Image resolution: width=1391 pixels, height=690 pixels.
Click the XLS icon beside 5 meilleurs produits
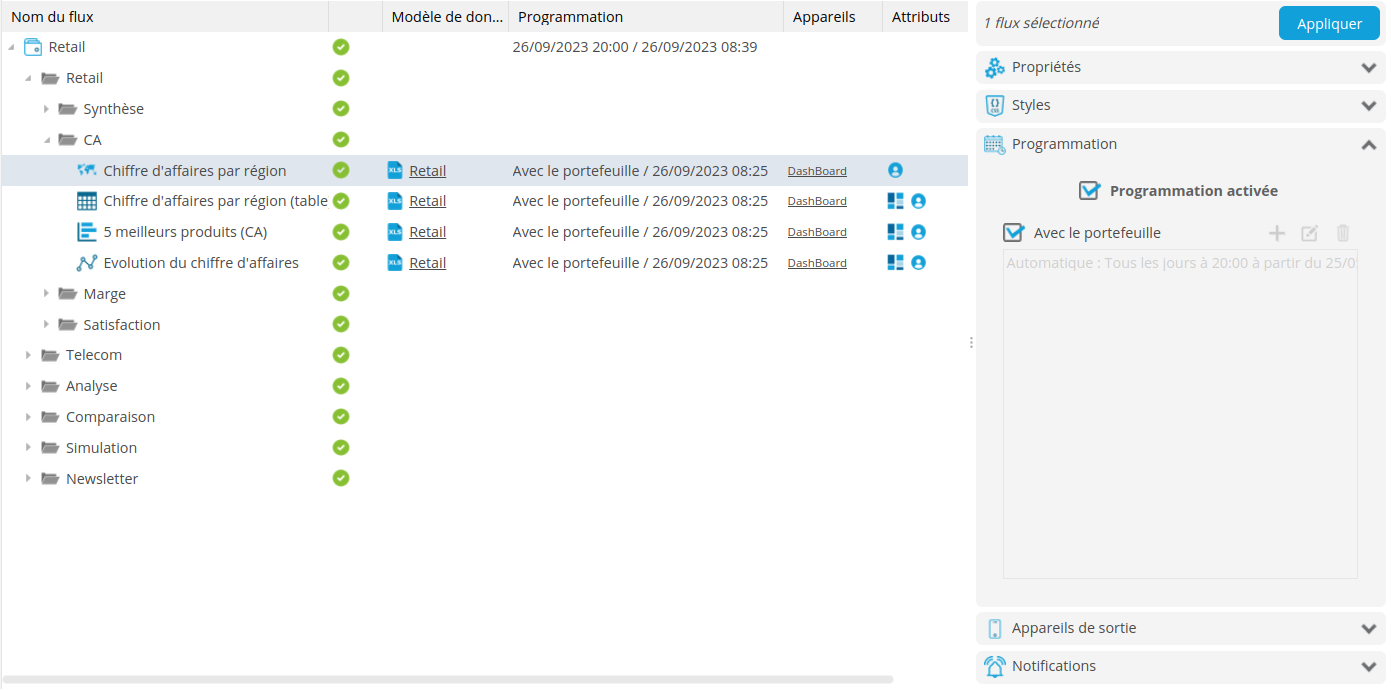pos(395,232)
